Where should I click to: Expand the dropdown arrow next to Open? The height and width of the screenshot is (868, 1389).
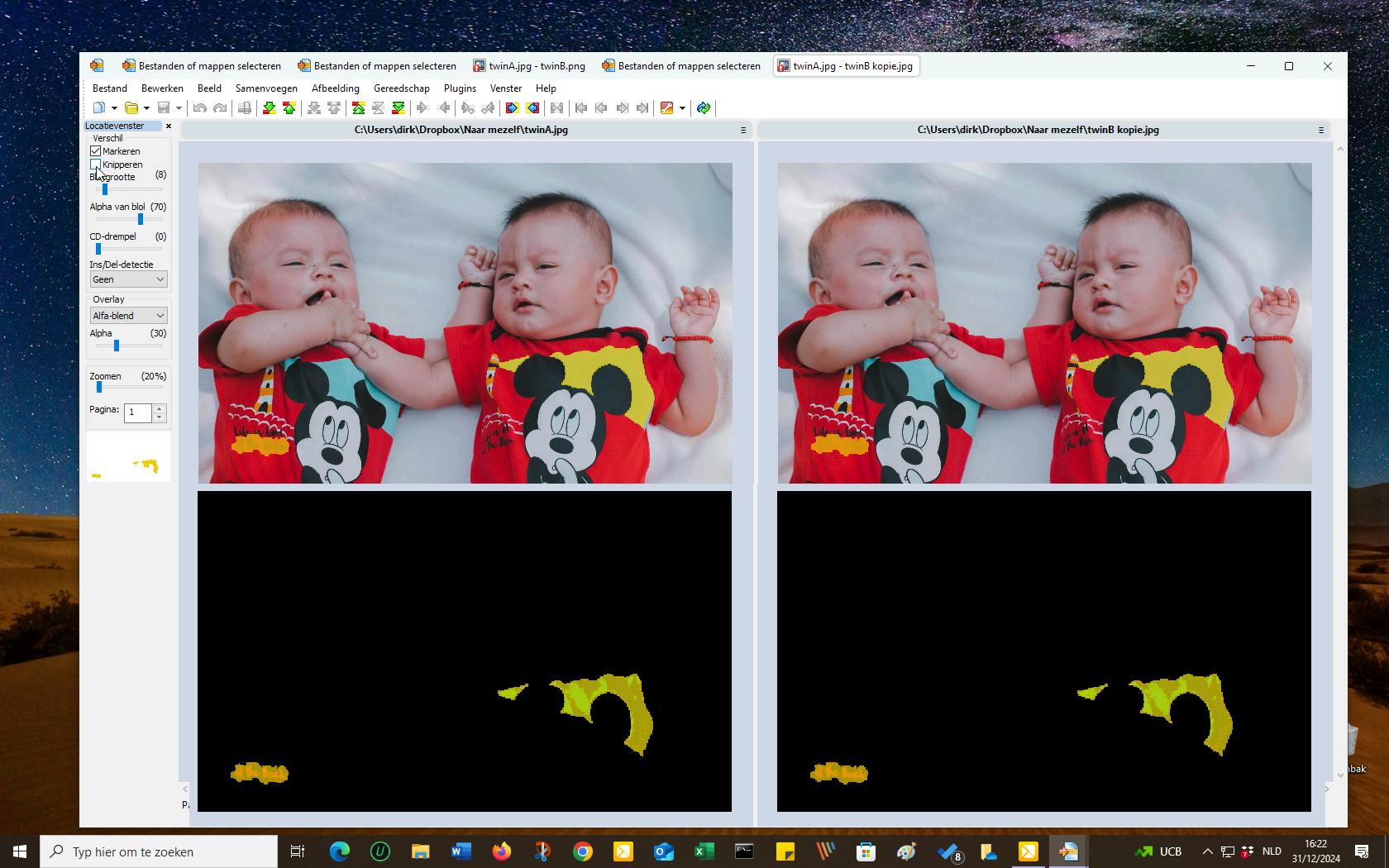tap(146, 107)
